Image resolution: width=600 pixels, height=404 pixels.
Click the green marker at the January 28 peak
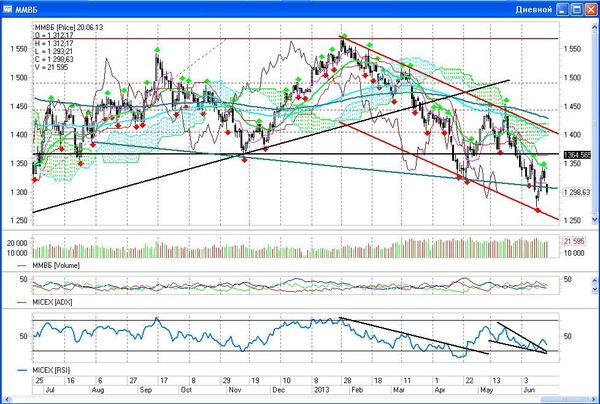tap(344, 36)
